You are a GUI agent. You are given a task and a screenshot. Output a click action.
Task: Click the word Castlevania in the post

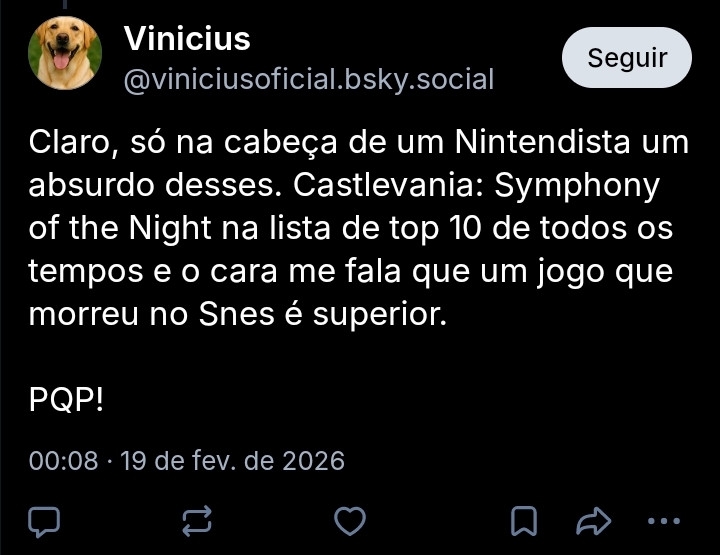click(x=410, y=185)
